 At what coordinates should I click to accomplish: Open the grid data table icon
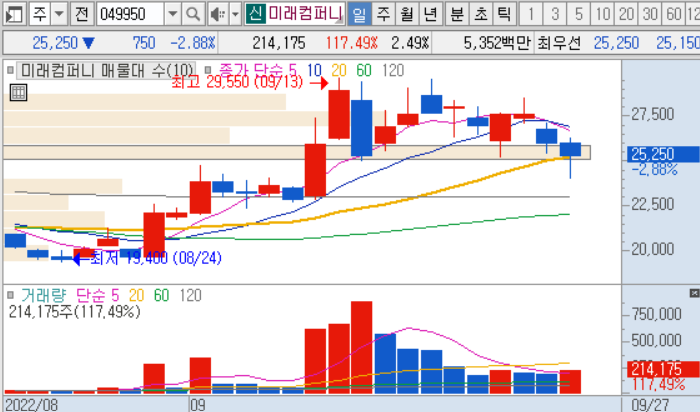pyautogui.click(x=18, y=93)
